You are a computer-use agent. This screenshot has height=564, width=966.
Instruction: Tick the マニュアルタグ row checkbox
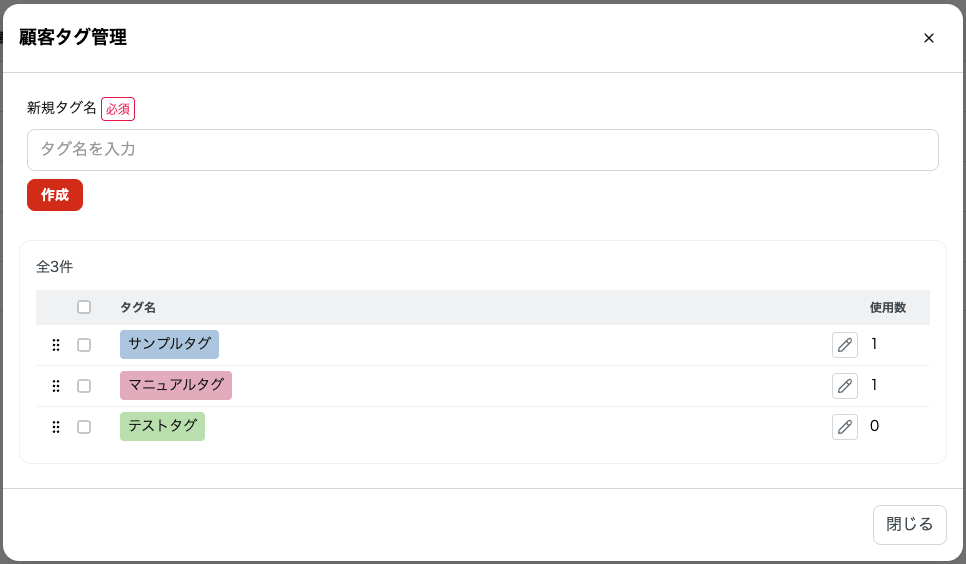tap(84, 386)
